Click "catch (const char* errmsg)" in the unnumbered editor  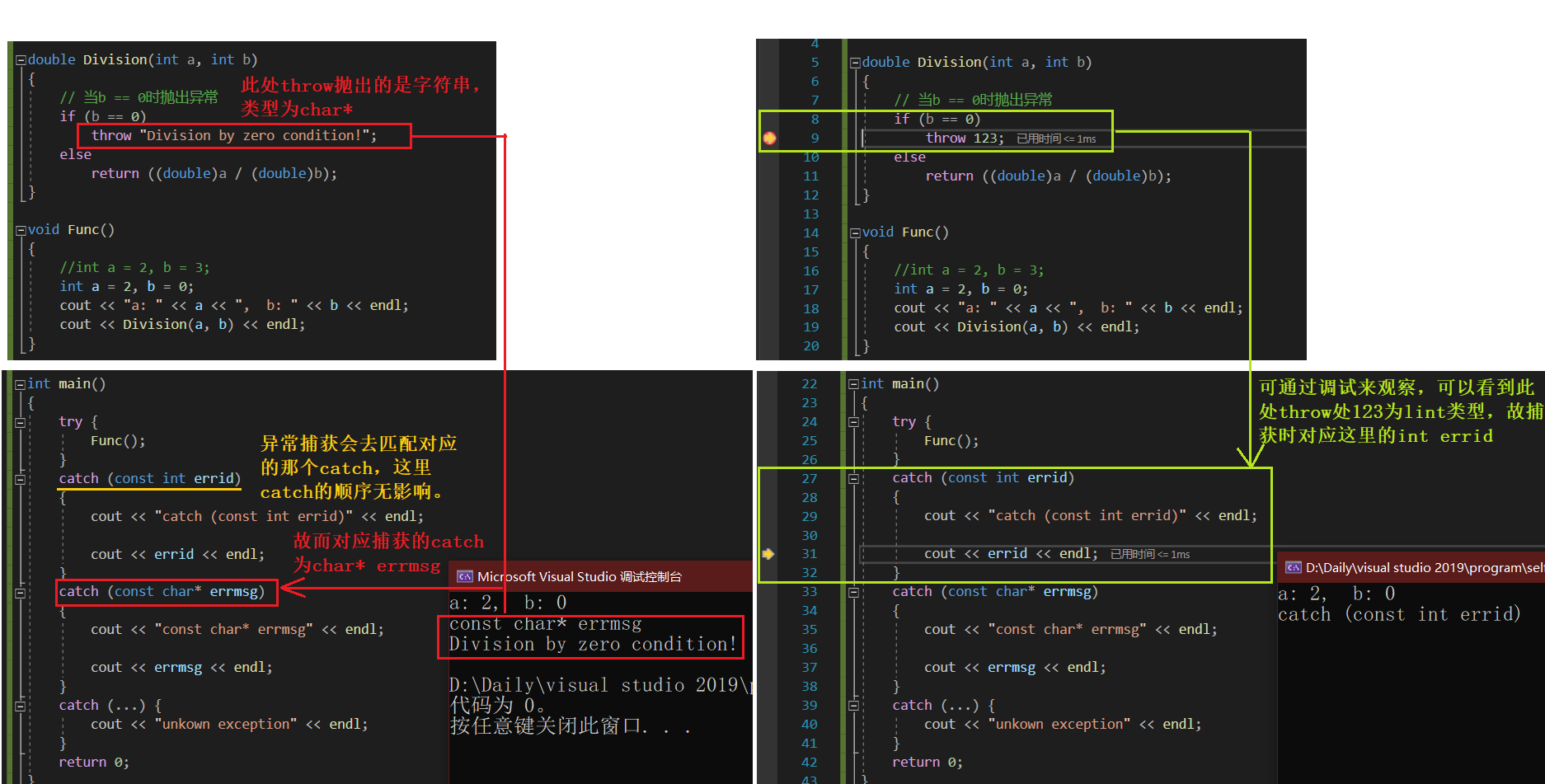point(162,591)
